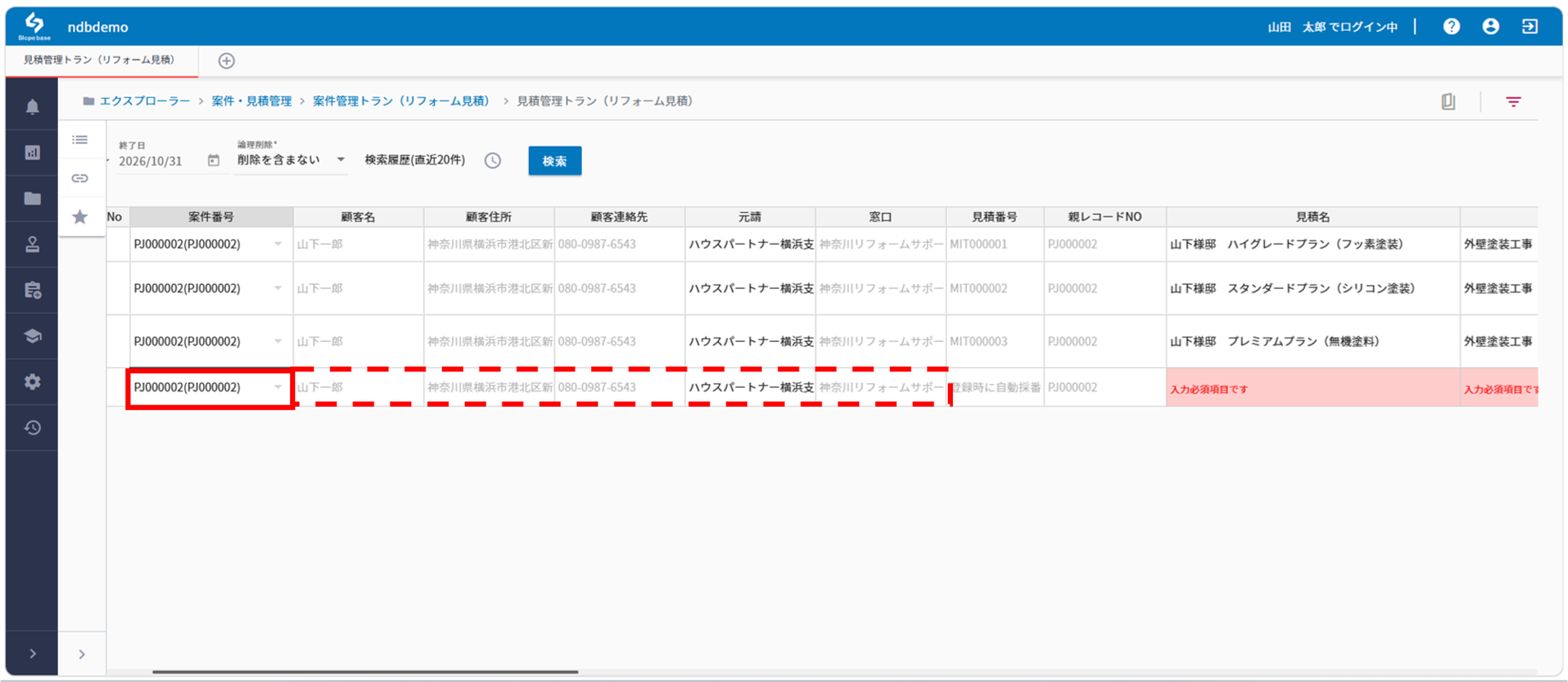Viewport: 1568px width, 682px height.
Task: Click the Slope base logo
Action: [34, 26]
